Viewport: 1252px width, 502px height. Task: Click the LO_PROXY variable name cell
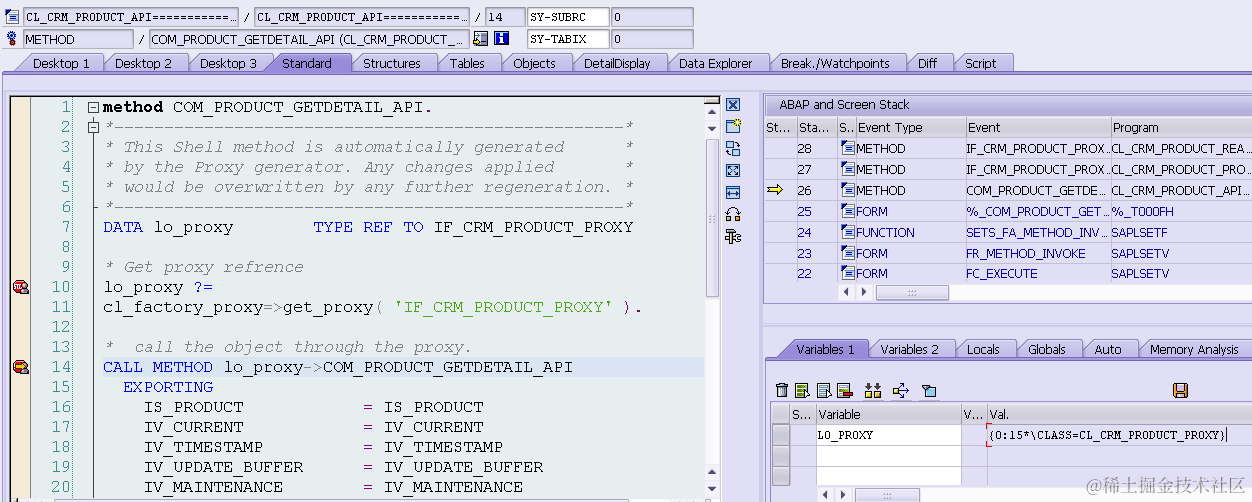pyautogui.click(x=888, y=435)
